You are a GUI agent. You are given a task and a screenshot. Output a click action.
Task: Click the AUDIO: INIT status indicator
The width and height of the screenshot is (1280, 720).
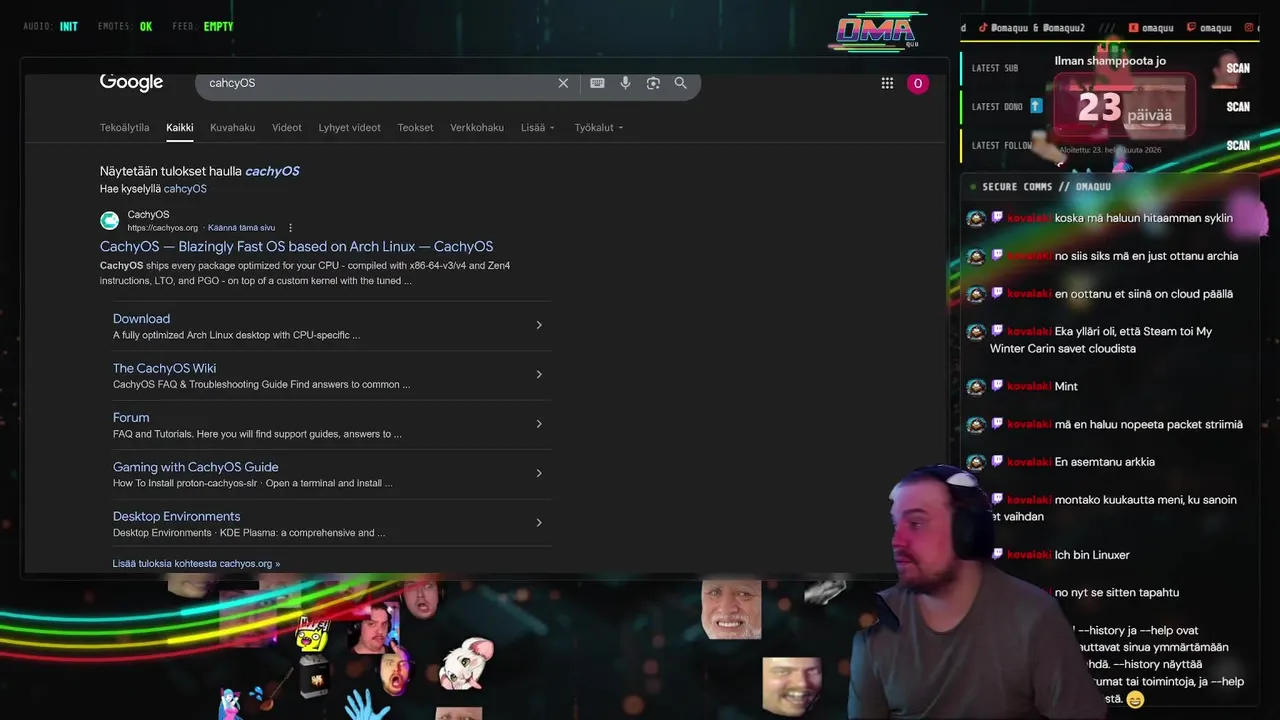(50, 27)
